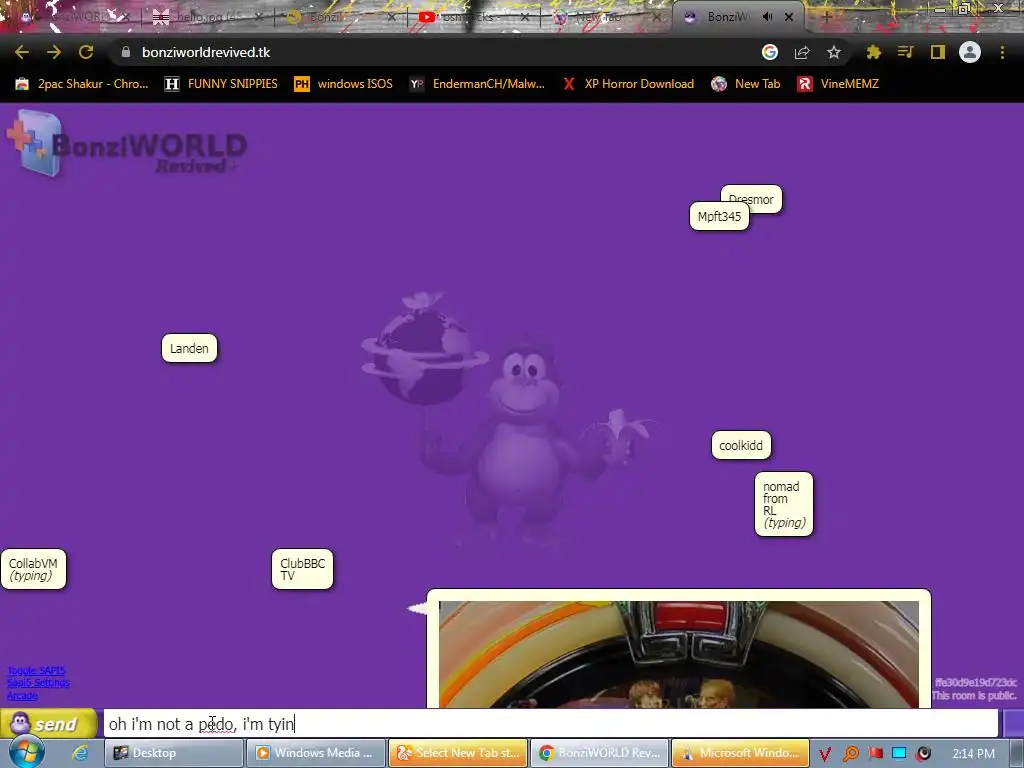The width and height of the screenshot is (1024, 768).
Task: Switch to Windows Media taskbar window
Action: pos(315,753)
